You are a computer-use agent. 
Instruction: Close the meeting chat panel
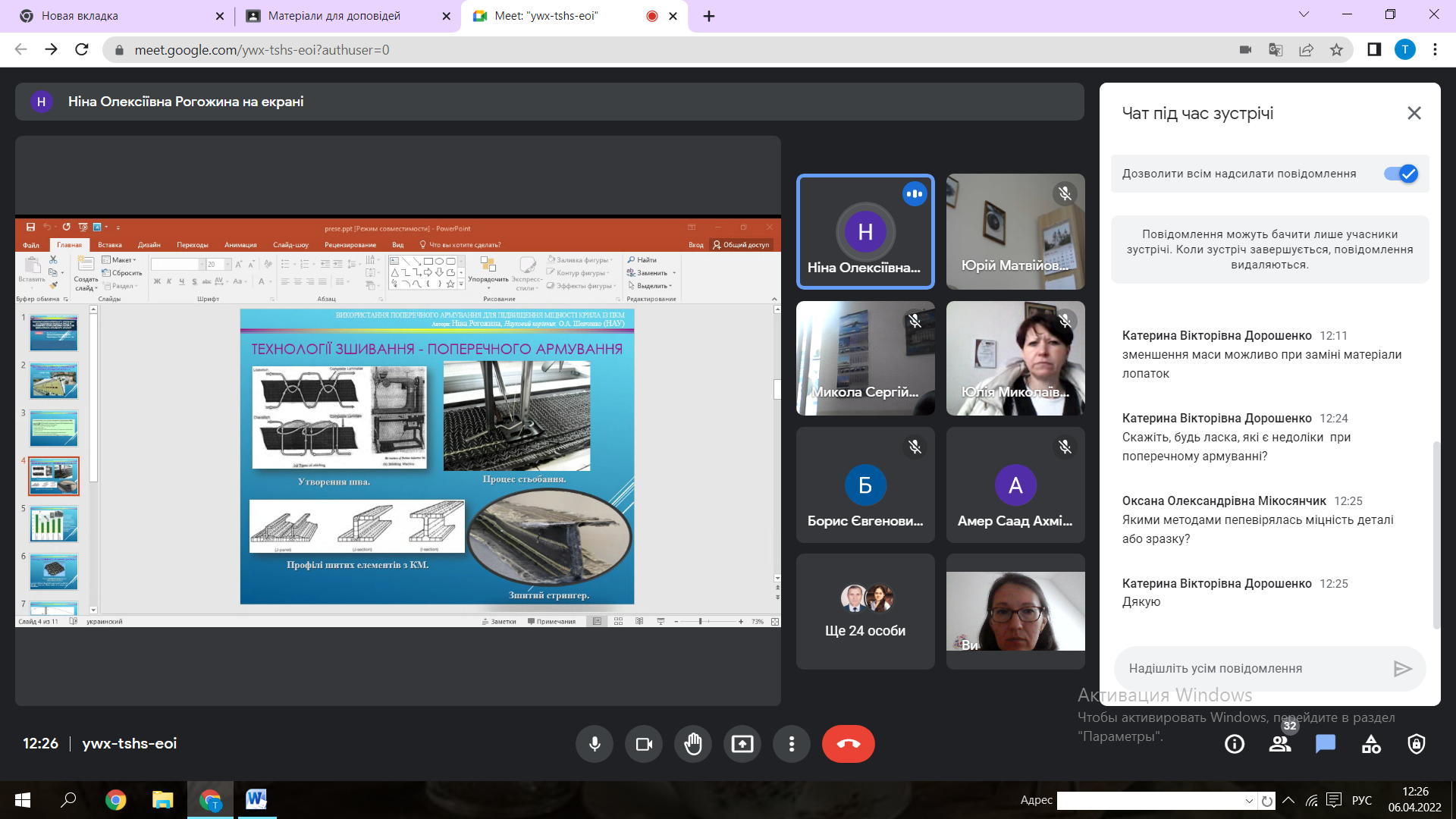tap(1414, 113)
